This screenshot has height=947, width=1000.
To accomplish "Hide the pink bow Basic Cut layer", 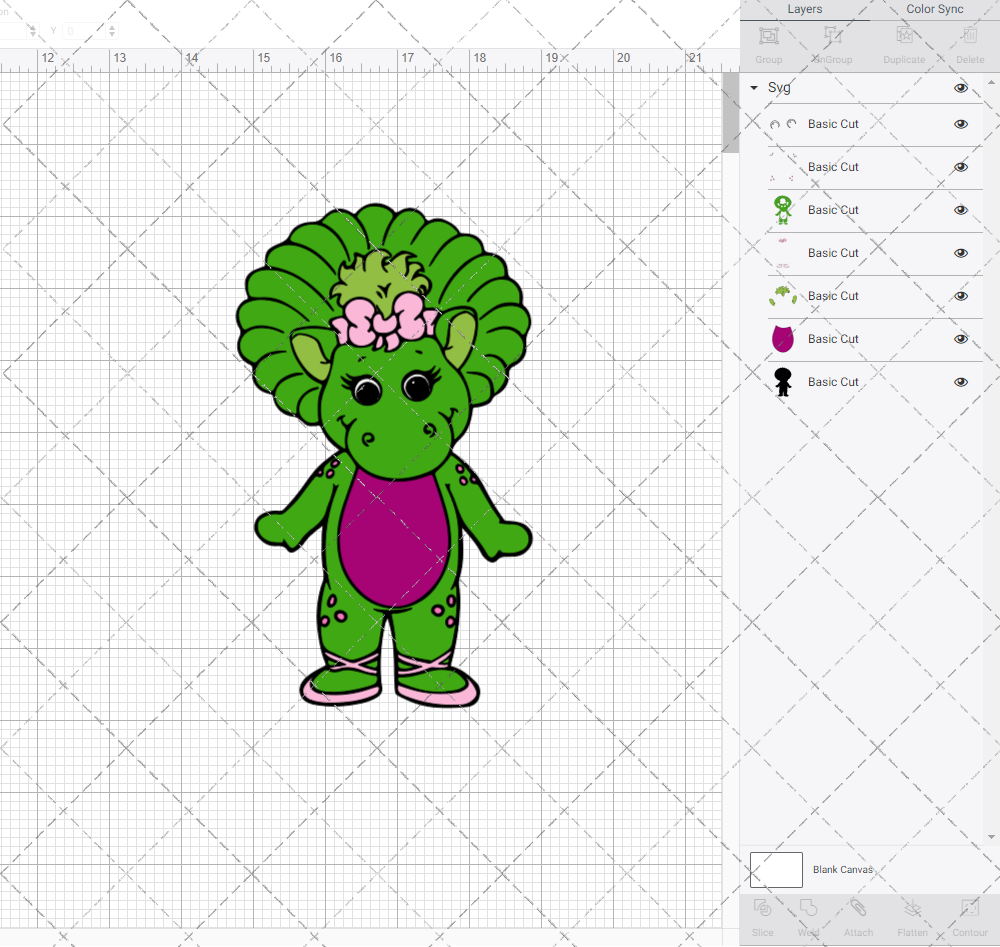I will pyautogui.click(x=961, y=253).
